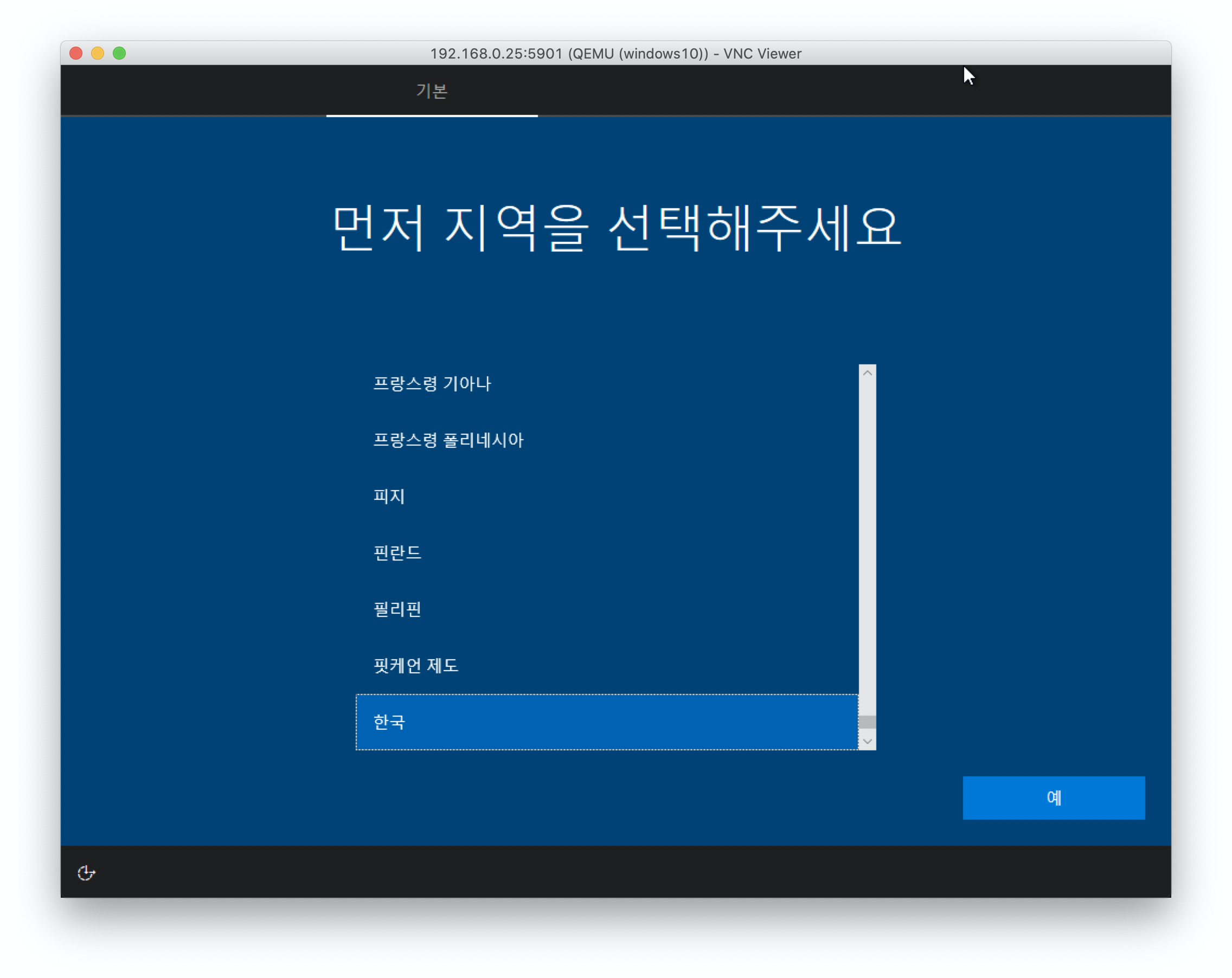Click the 예 (Yes) button

1053,797
